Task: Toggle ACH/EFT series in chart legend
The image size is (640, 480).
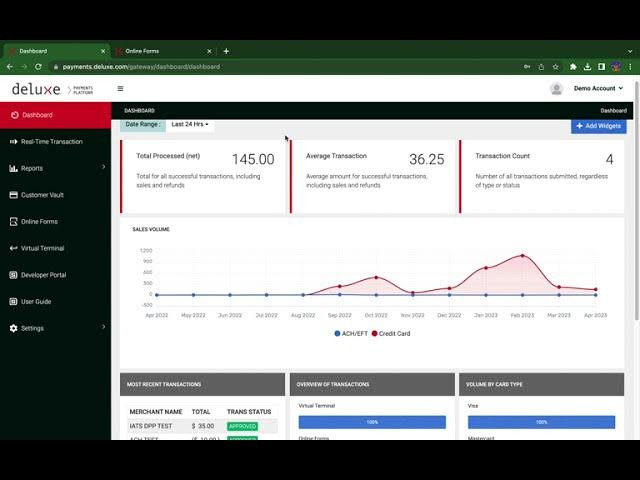Action: click(x=351, y=333)
